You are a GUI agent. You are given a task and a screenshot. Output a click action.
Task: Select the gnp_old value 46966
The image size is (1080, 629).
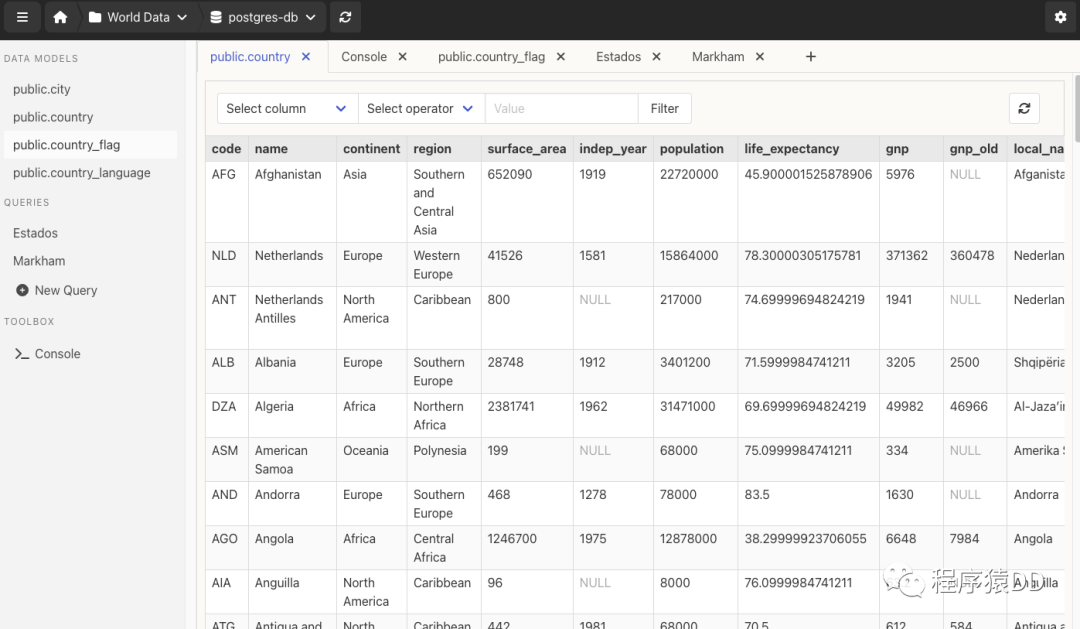968,406
